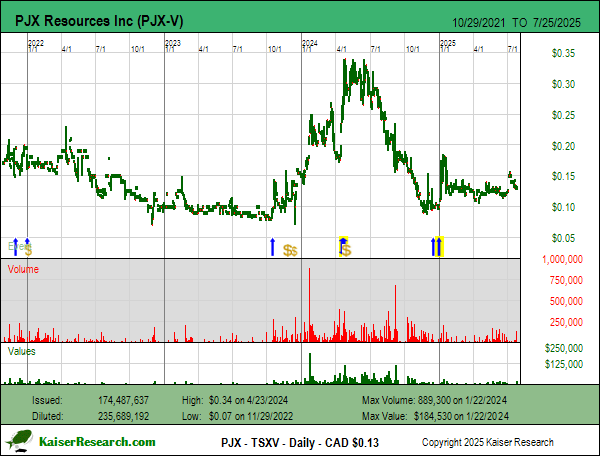
Task: Click the $0.30 price axis label
Action: coord(563,84)
